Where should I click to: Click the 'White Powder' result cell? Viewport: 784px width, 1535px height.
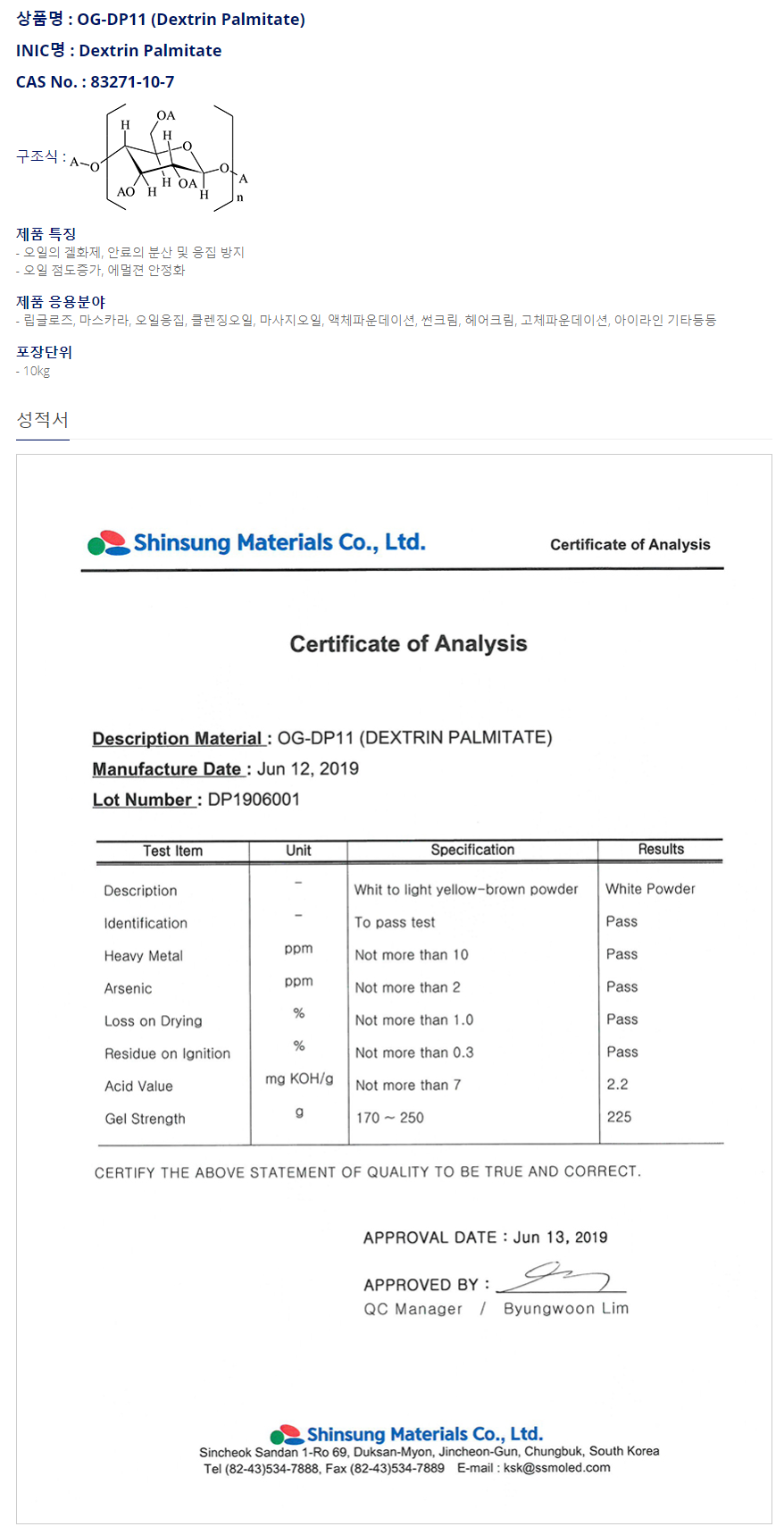coord(650,889)
